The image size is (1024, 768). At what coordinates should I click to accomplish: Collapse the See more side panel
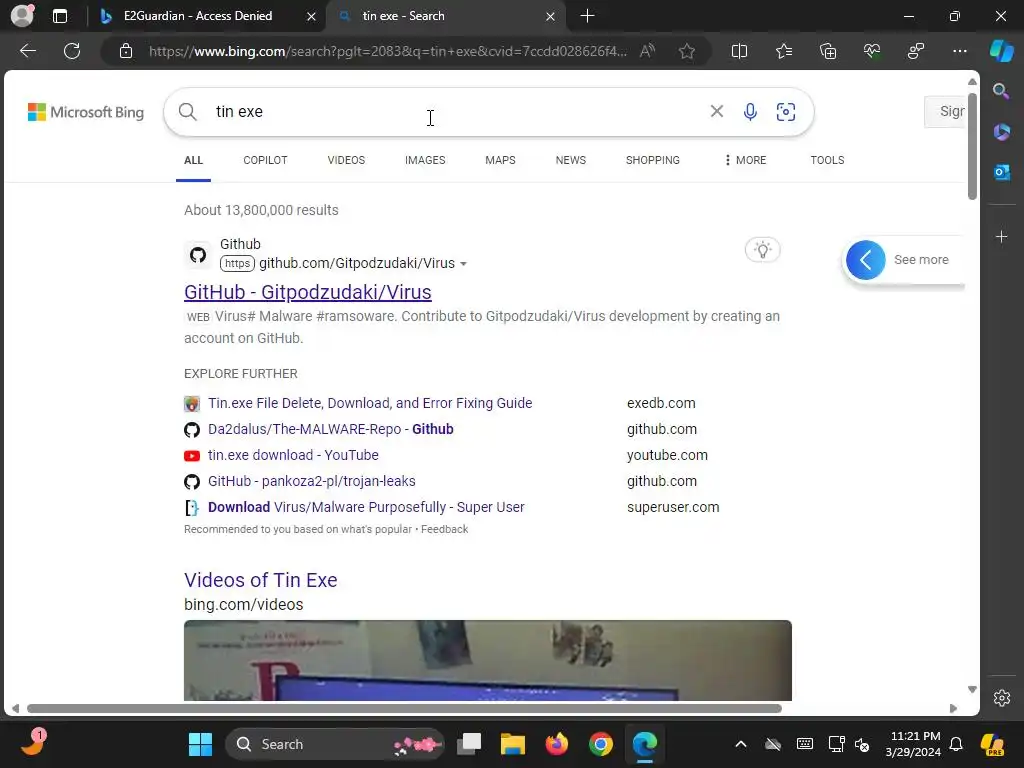[x=865, y=260]
